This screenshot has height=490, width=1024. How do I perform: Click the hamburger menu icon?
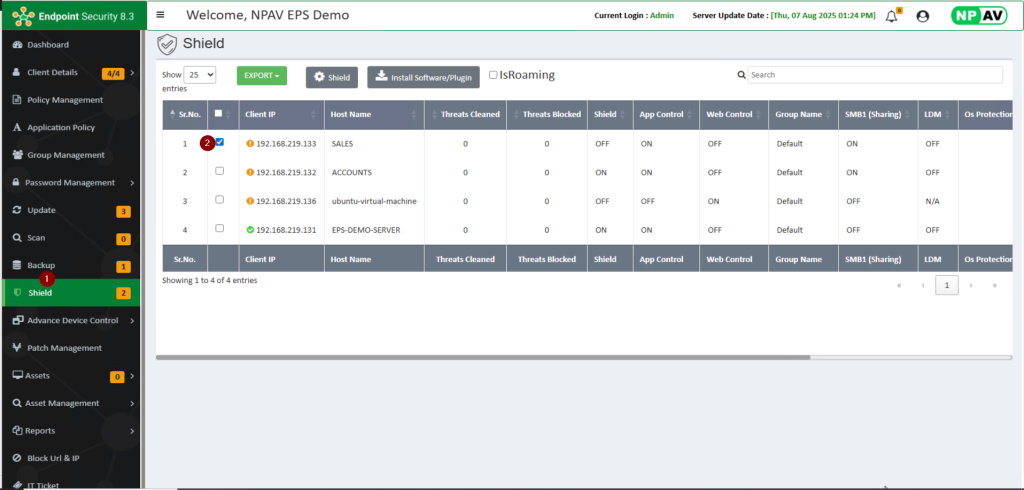point(160,15)
